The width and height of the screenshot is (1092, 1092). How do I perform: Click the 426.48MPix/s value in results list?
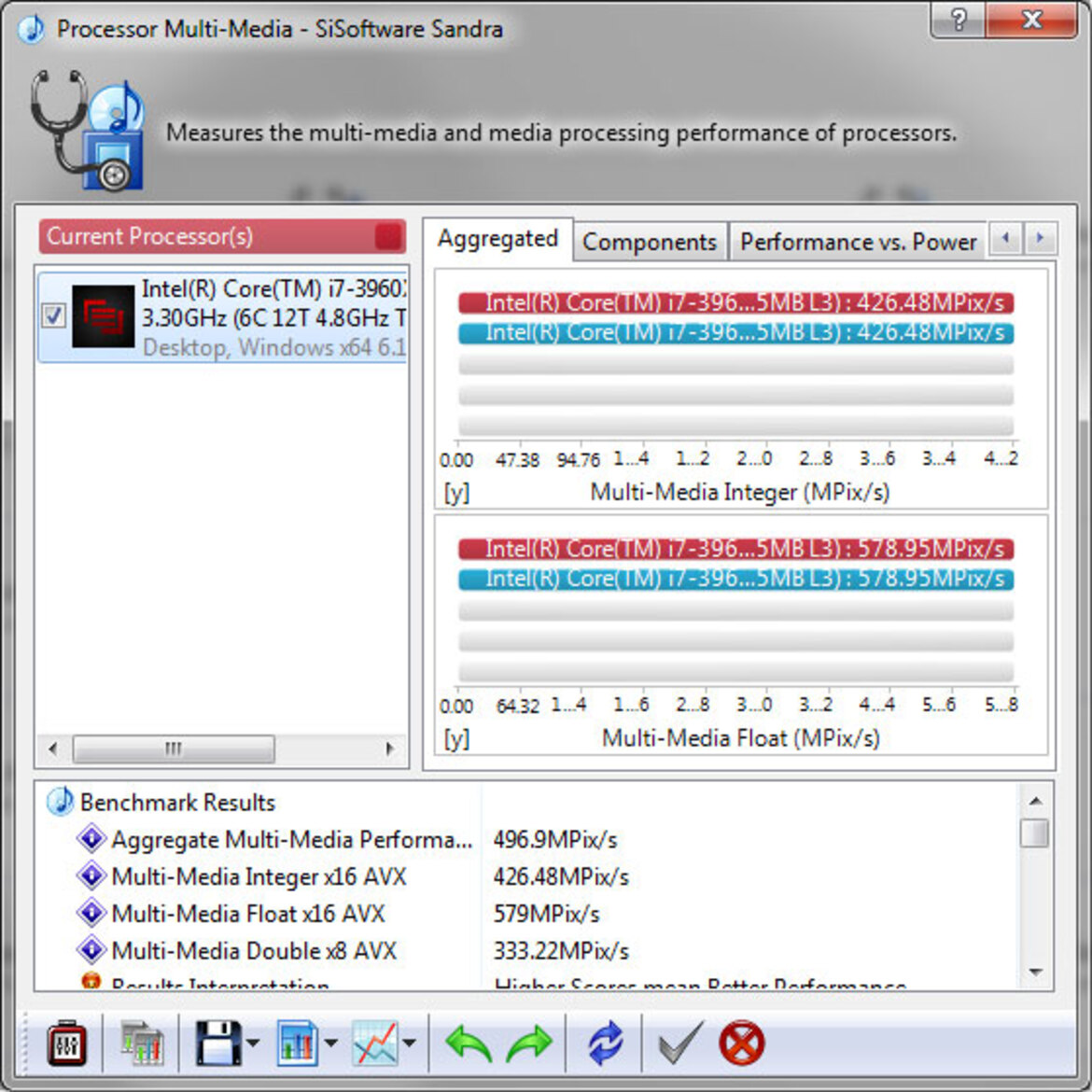pos(561,876)
